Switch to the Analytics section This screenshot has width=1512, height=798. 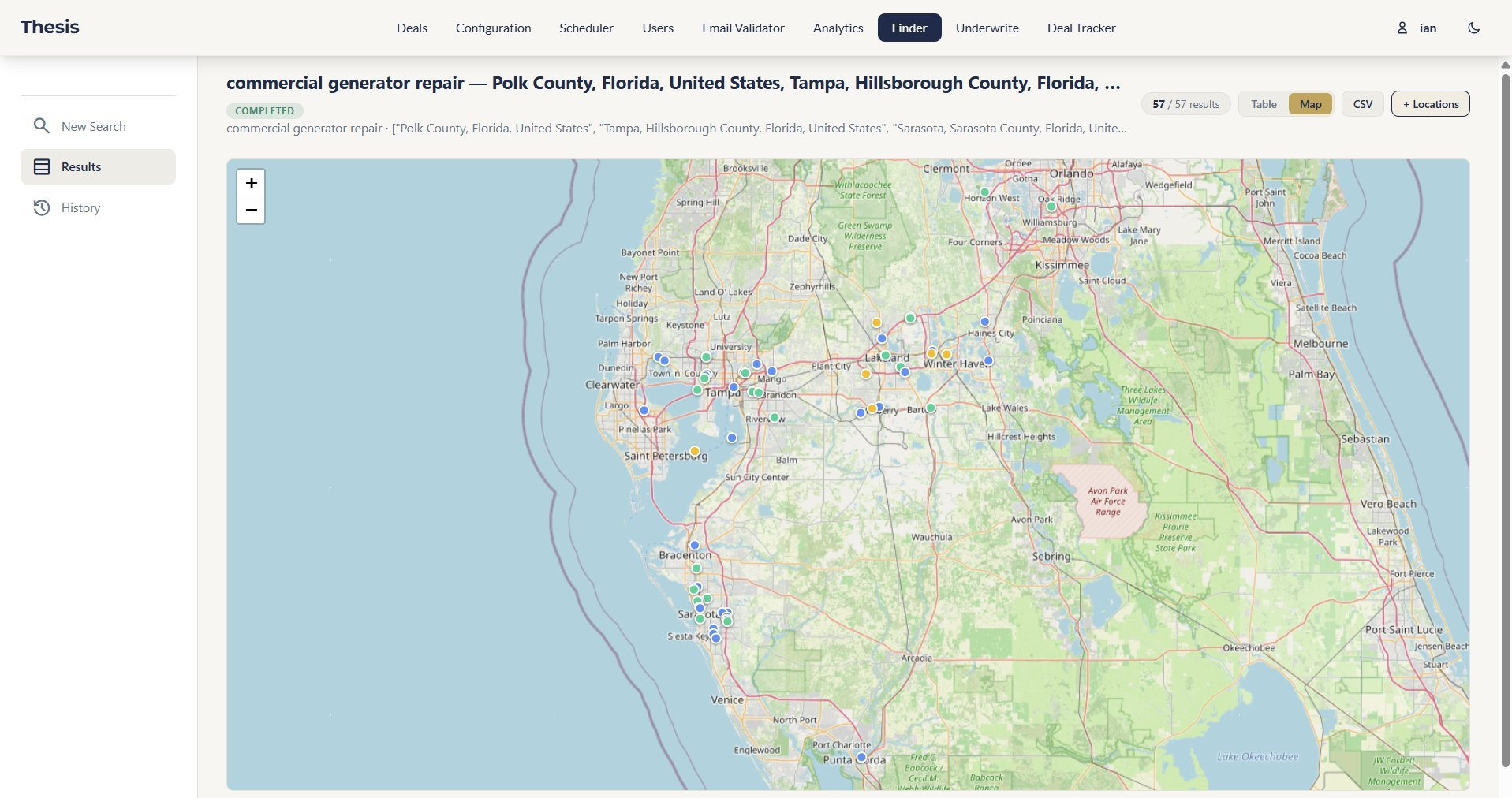click(x=838, y=28)
